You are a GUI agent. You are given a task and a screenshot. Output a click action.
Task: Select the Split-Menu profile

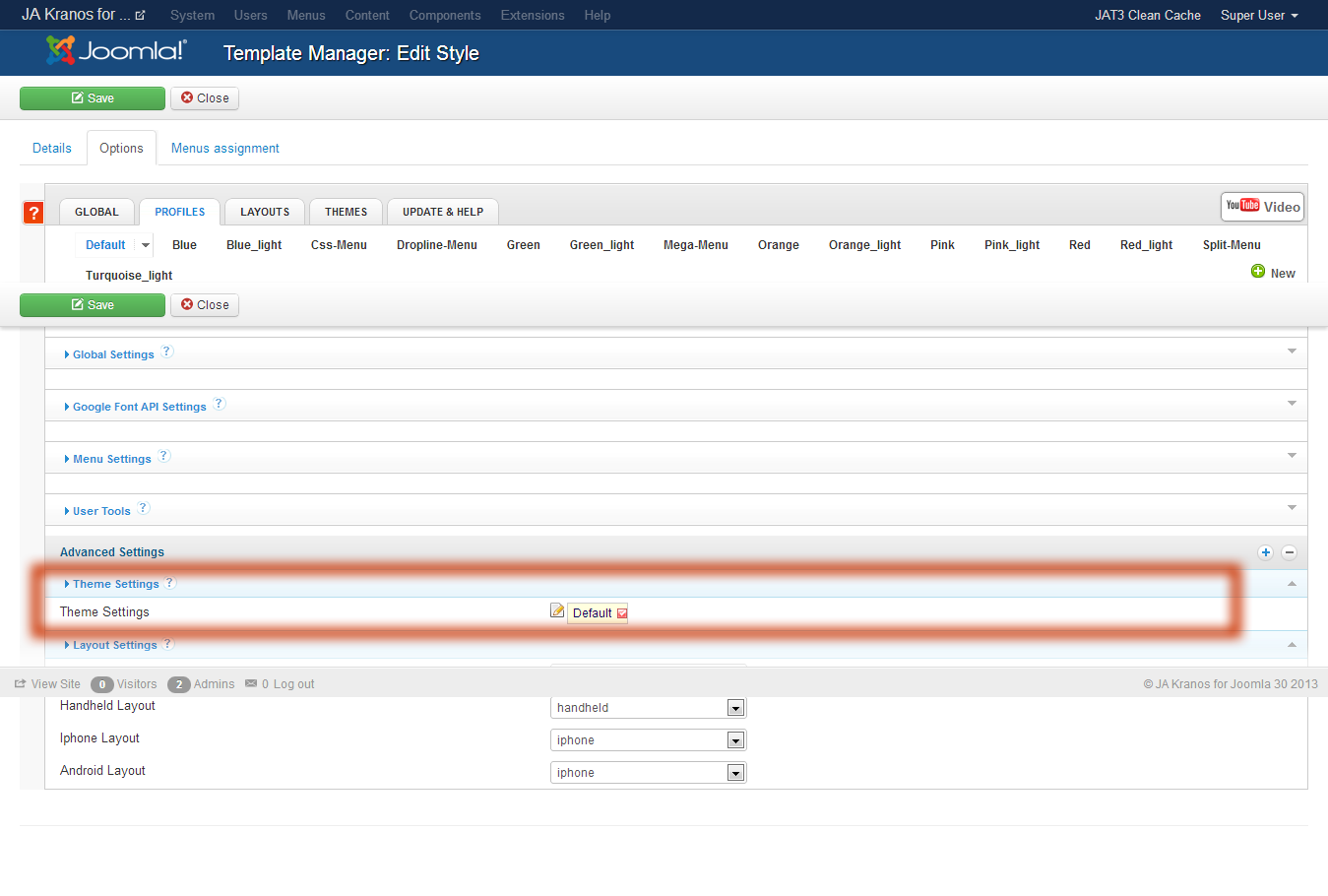(x=1232, y=245)
